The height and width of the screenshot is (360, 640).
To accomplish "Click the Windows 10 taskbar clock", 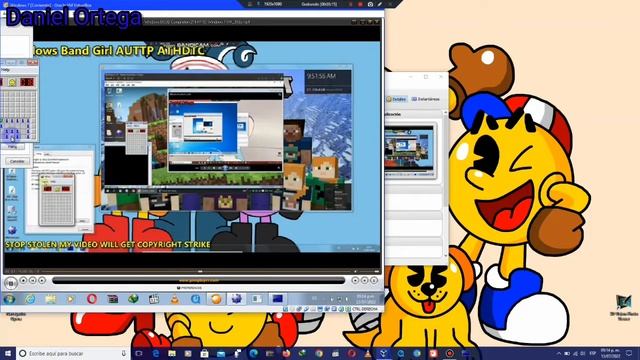I will (x=611, y=353).
